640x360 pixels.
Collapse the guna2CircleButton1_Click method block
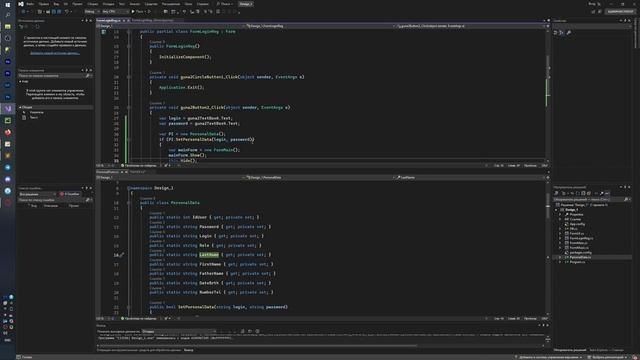click(129, 77)
